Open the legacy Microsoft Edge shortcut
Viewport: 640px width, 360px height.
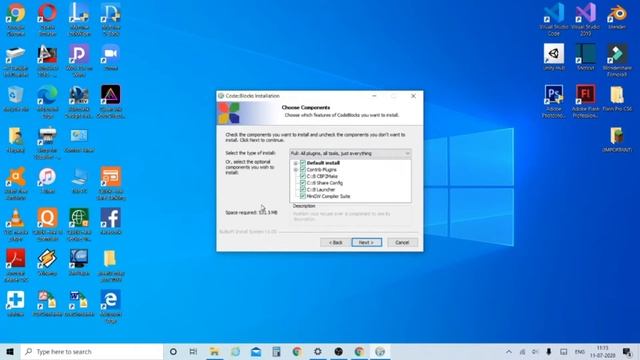tap(111, 307)
